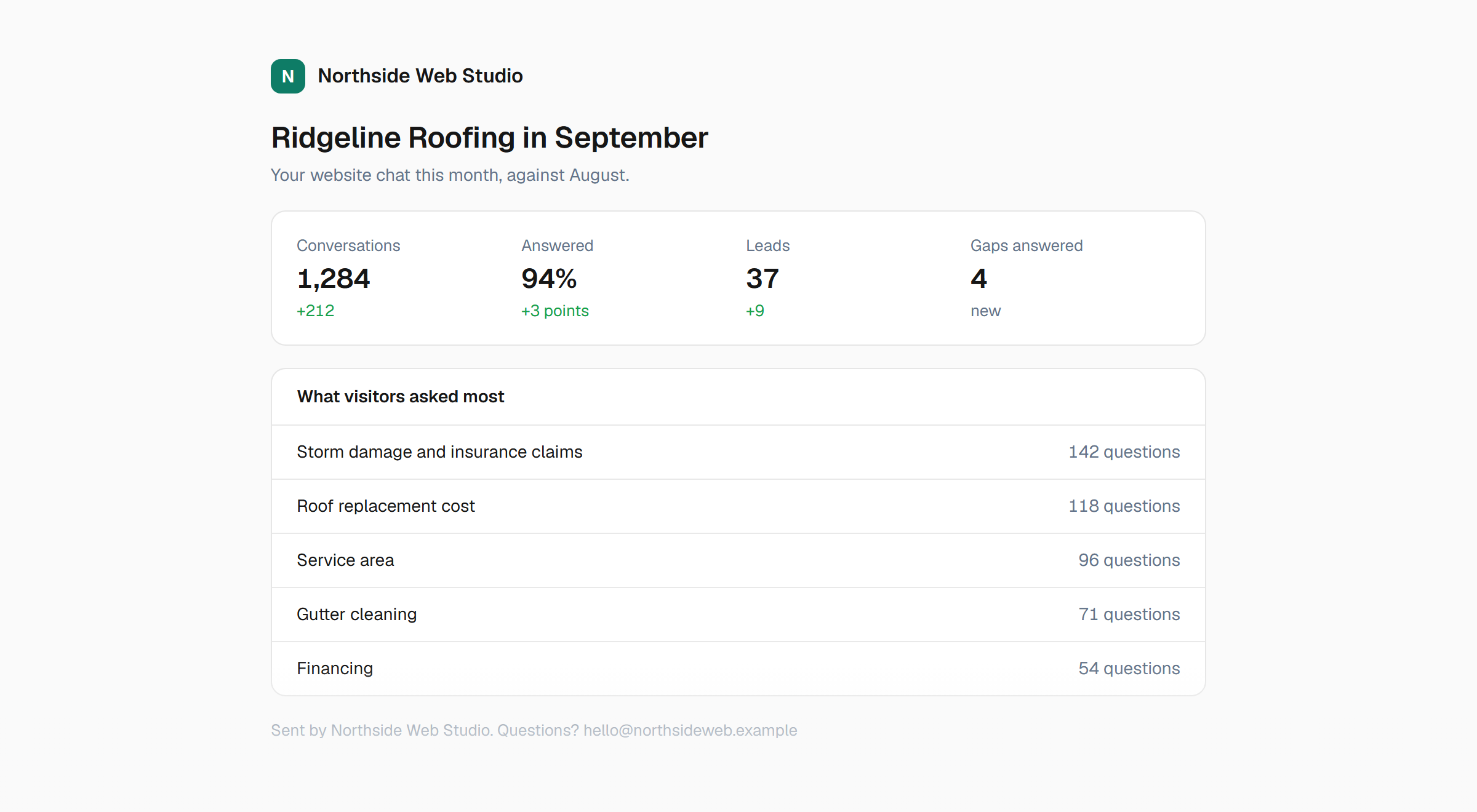
Task: Select the 94% answered value
Action: [549, 279]
